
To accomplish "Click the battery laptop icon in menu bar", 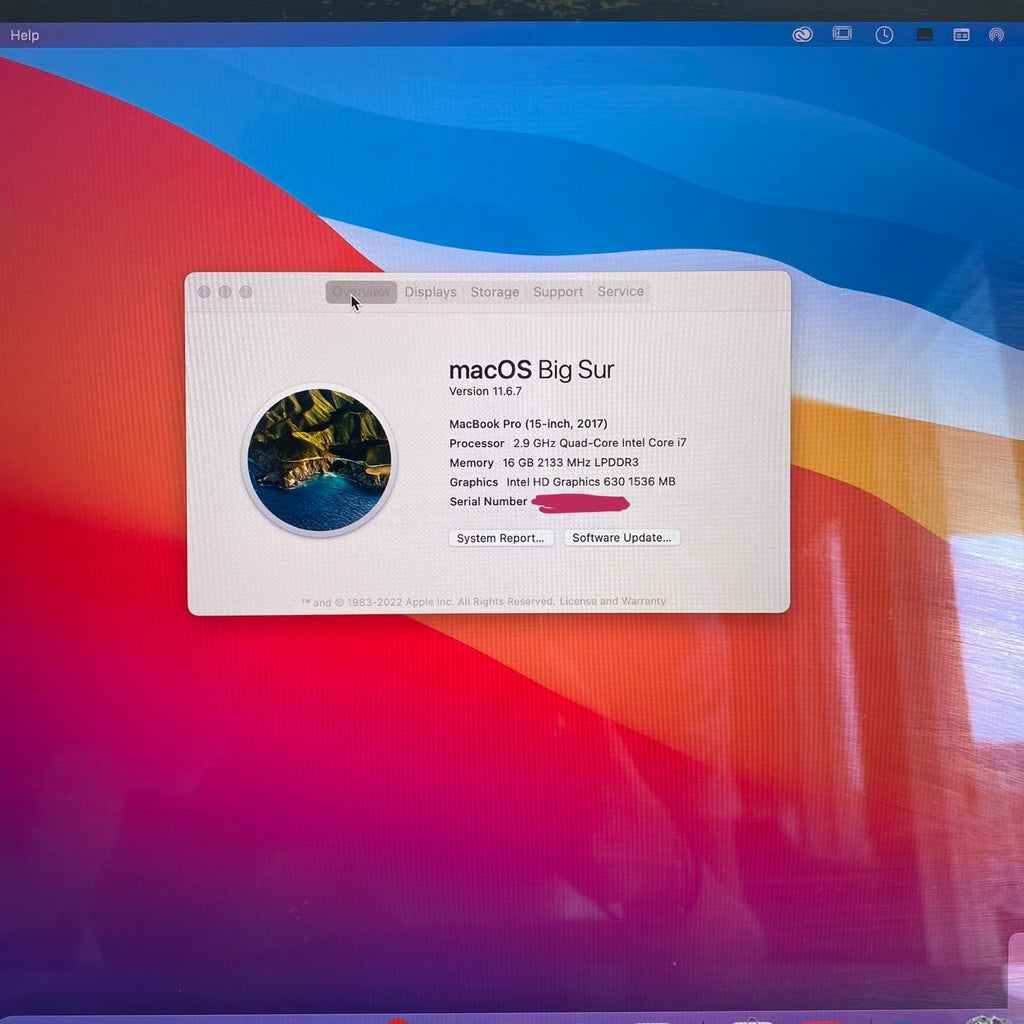I will coord(922,34).
